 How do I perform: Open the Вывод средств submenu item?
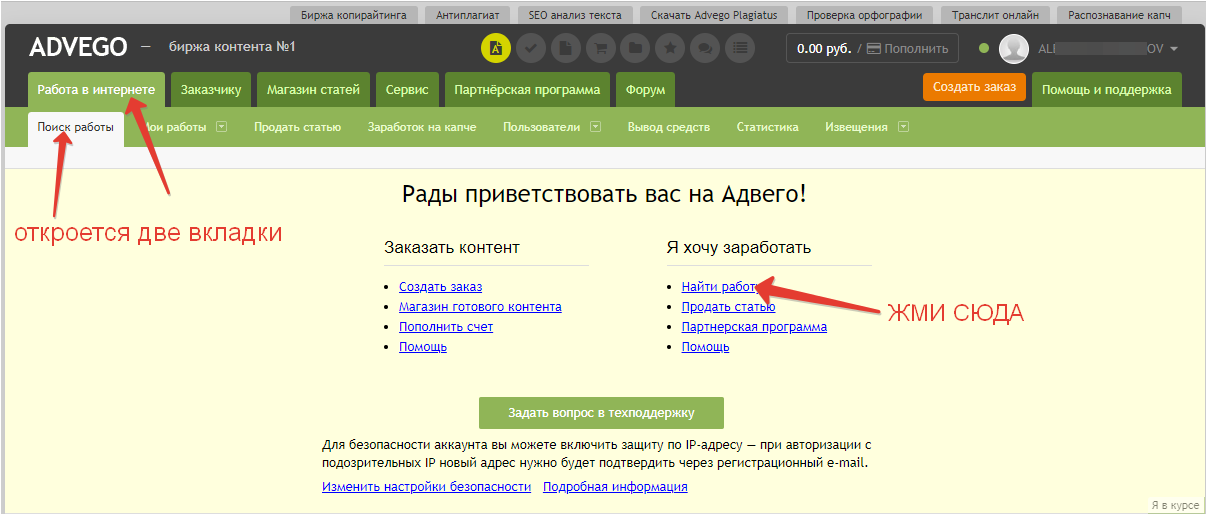(x=668, y=127)
